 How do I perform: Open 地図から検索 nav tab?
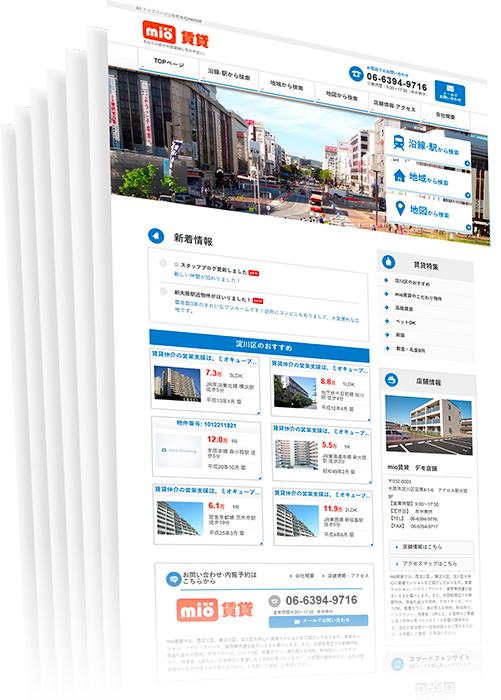coord(341,96)
